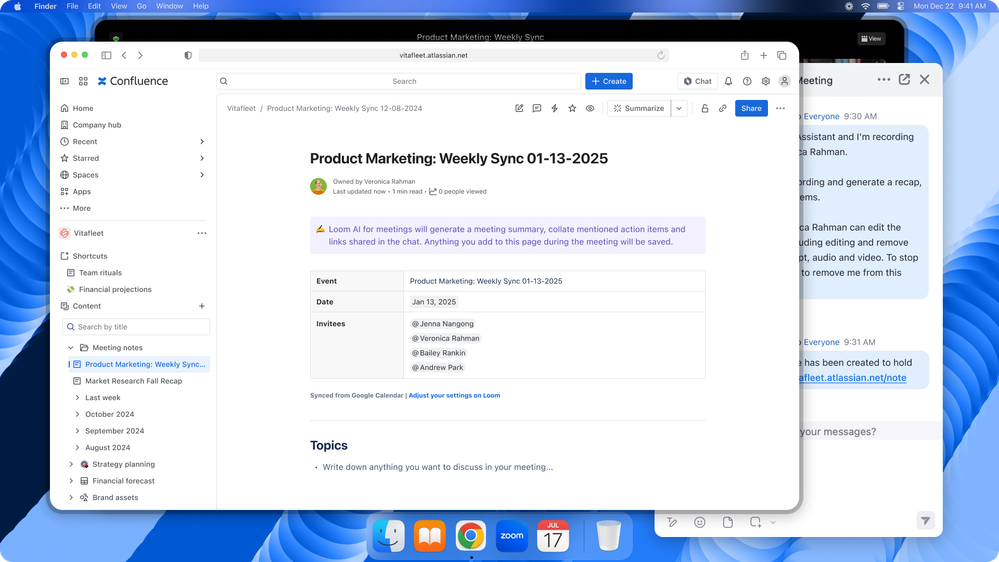999x562 pixels.
Task: Open the Window menu
Action: tap(169, 6)
